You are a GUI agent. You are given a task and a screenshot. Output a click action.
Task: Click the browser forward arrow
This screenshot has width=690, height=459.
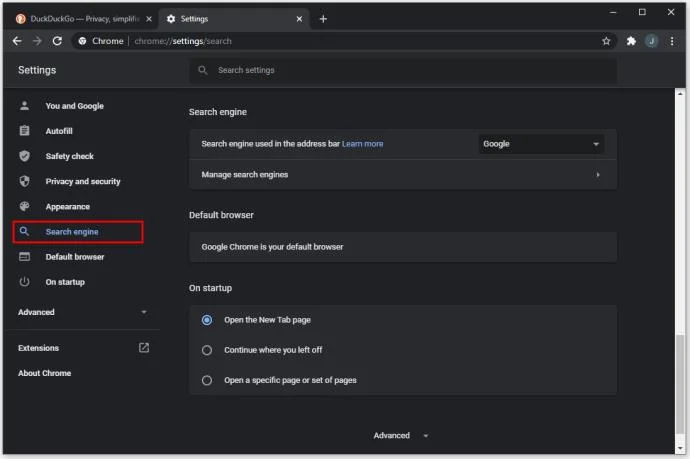click(x=37, y=41)
